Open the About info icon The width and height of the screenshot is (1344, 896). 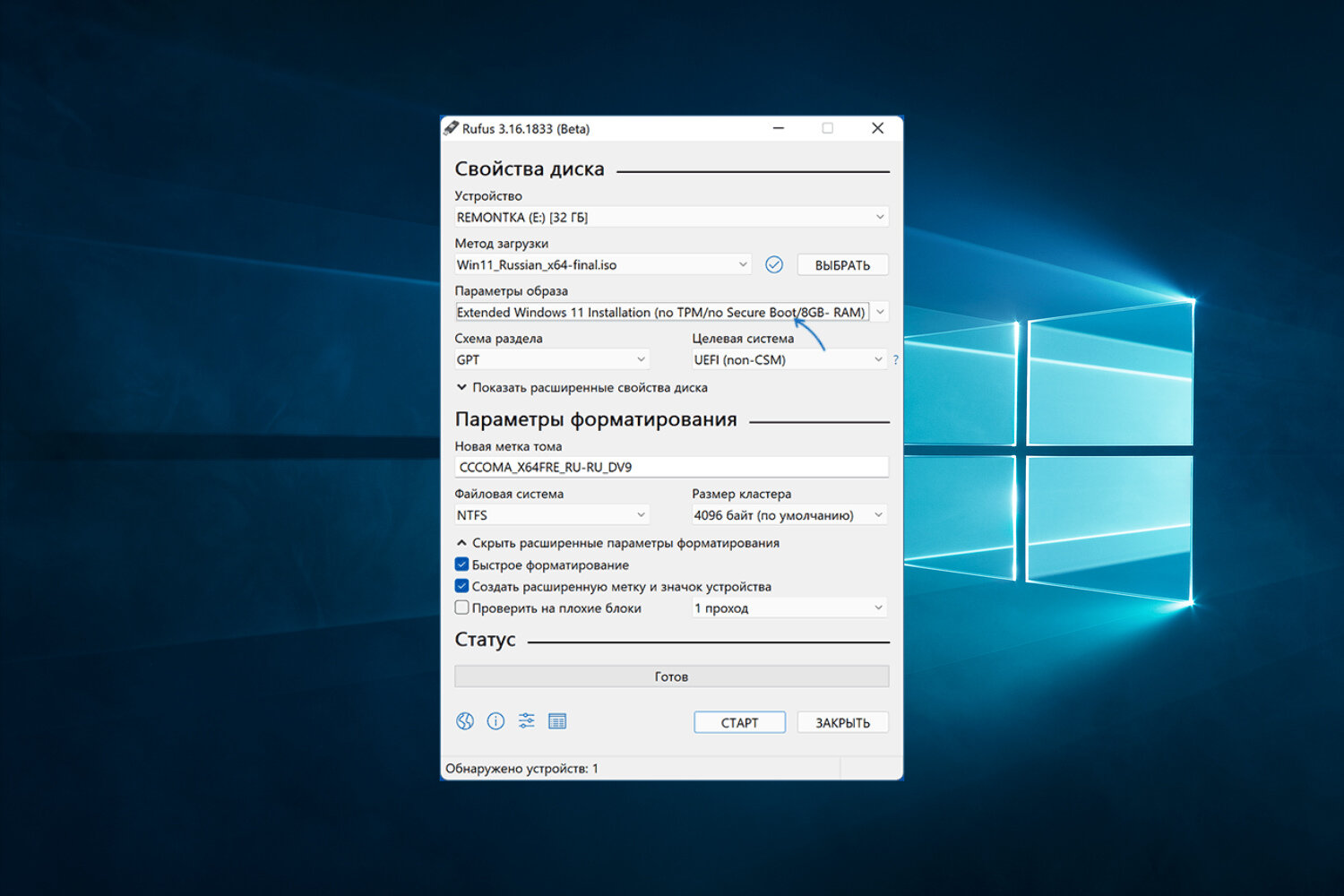pyautogui.click(x=495, y=721)
